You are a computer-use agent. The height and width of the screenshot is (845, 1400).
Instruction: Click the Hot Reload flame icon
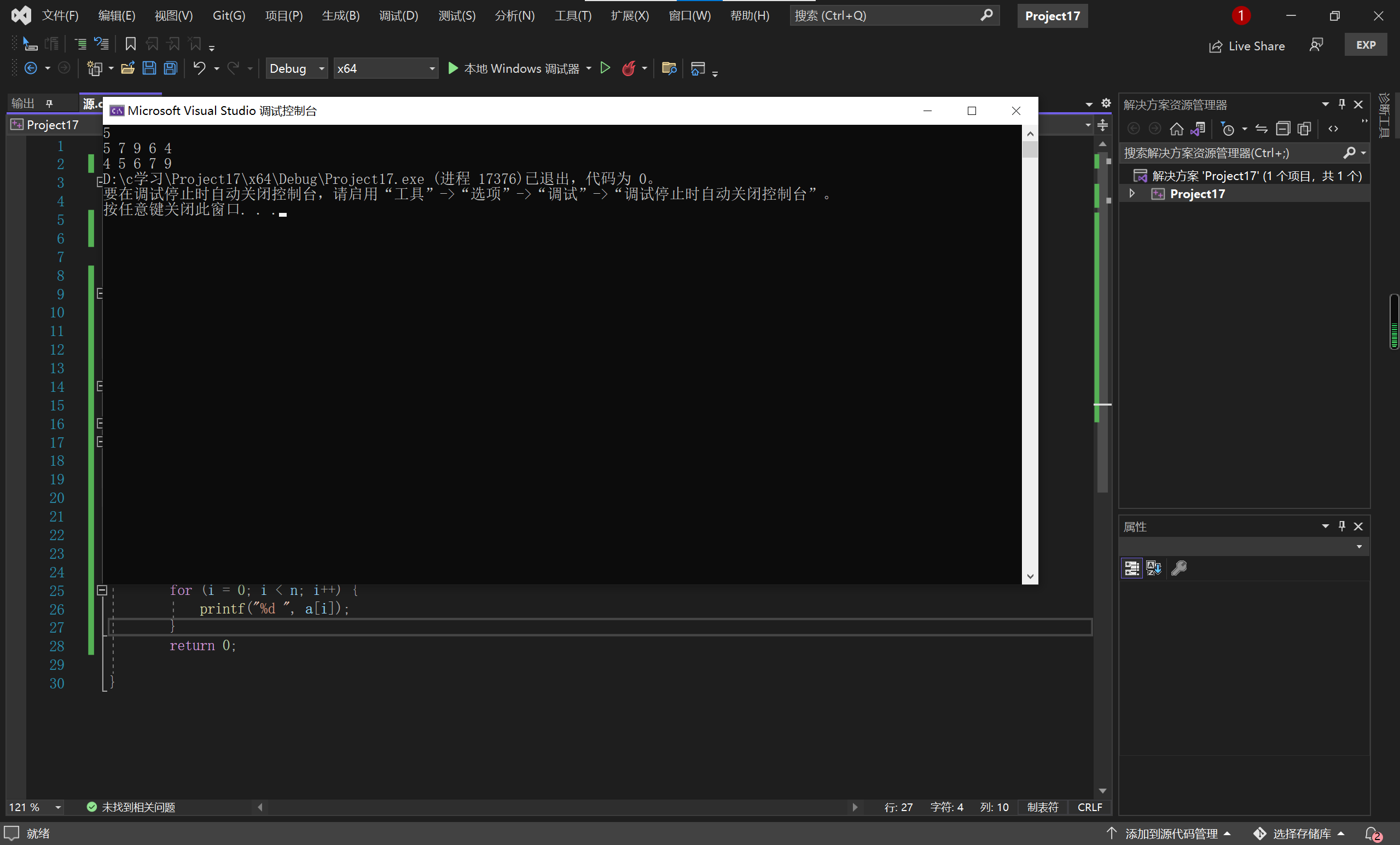click(629, 69)
